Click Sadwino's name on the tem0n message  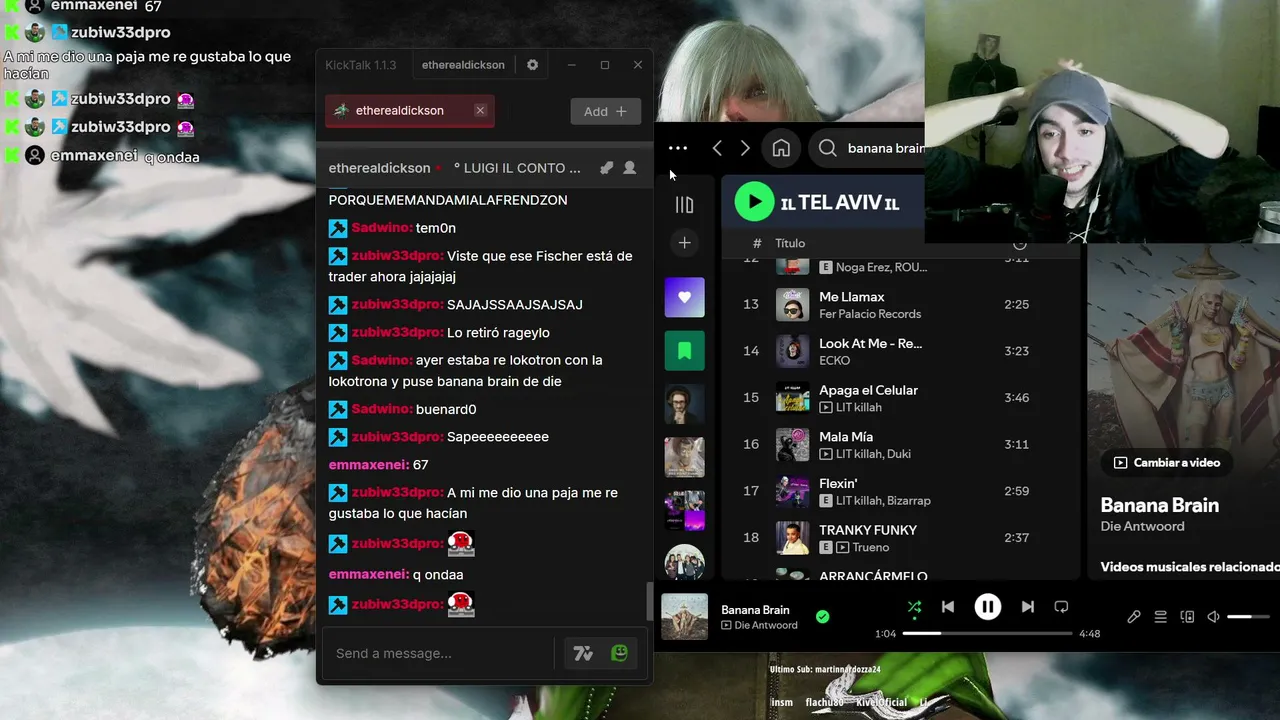tap(382, 228)
